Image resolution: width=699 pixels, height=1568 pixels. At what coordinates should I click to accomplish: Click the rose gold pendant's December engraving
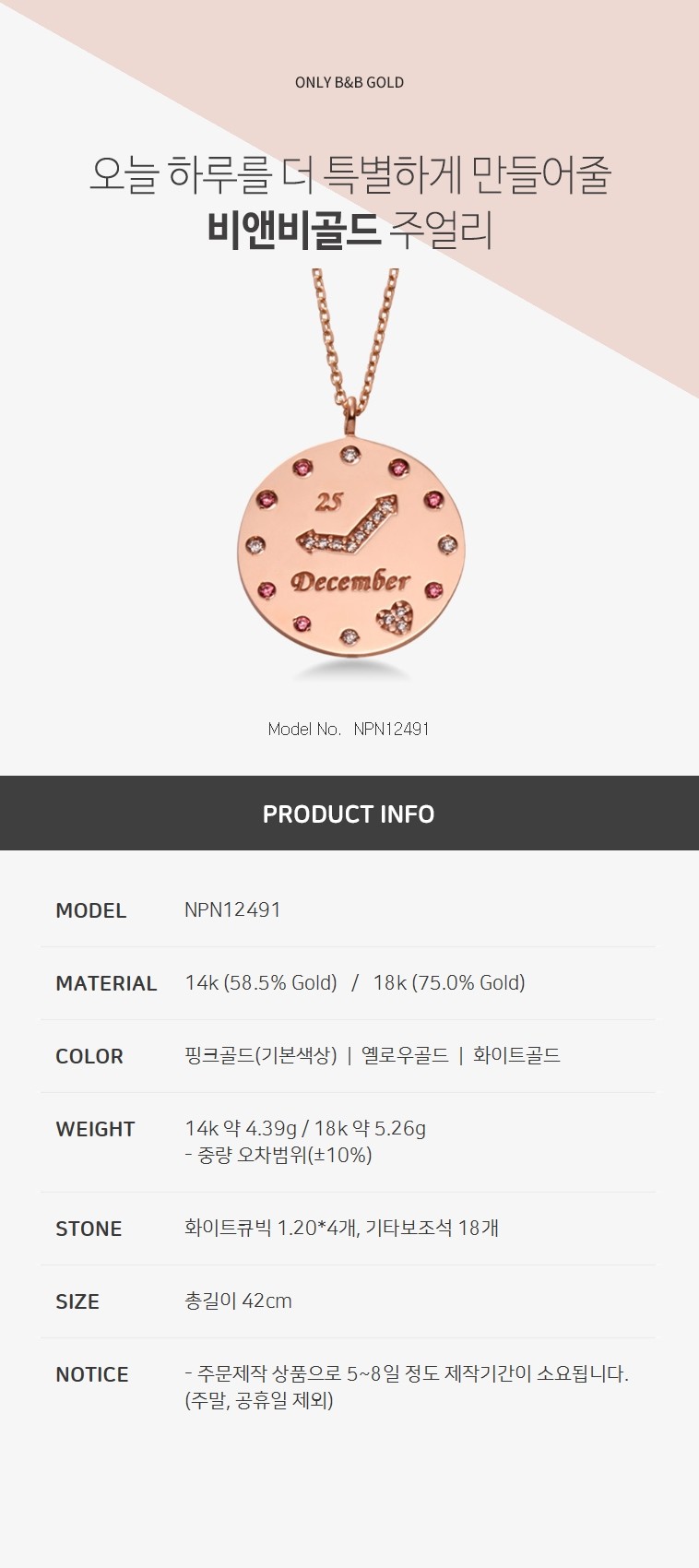(x=349, y=581)
